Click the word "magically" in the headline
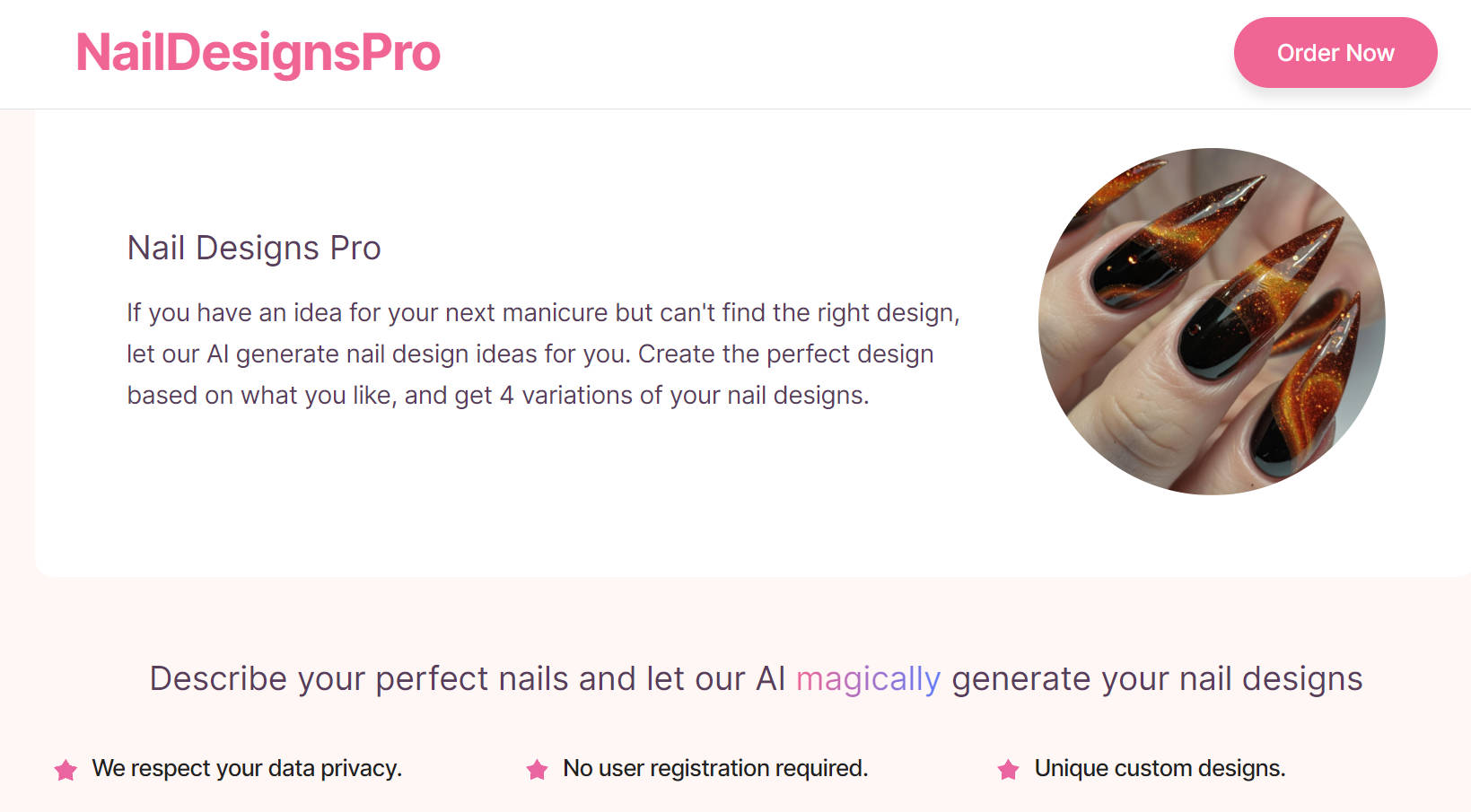1471x812 pixels. 867,679
